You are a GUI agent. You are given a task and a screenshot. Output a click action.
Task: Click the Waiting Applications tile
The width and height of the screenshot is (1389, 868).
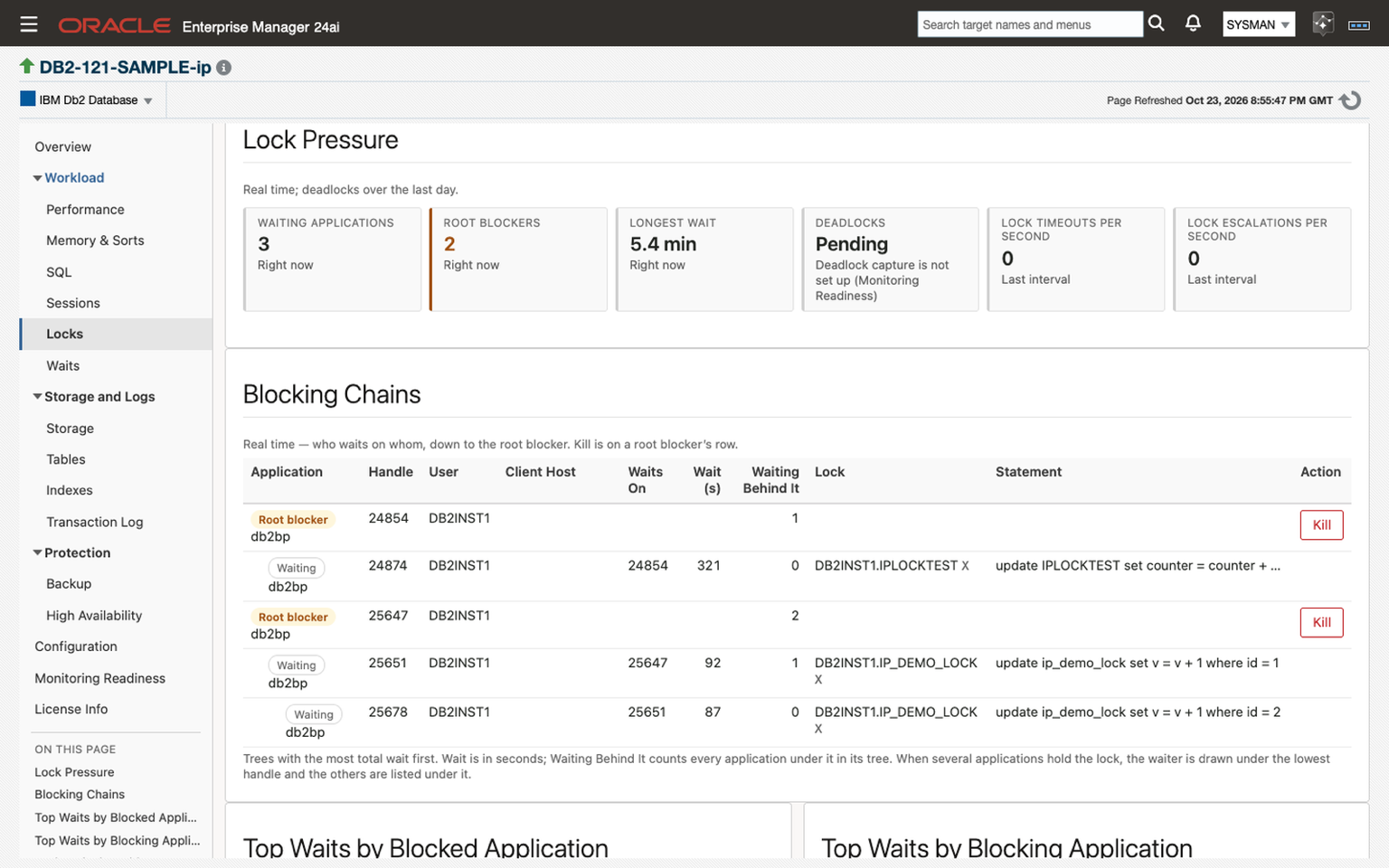point(332,259)
